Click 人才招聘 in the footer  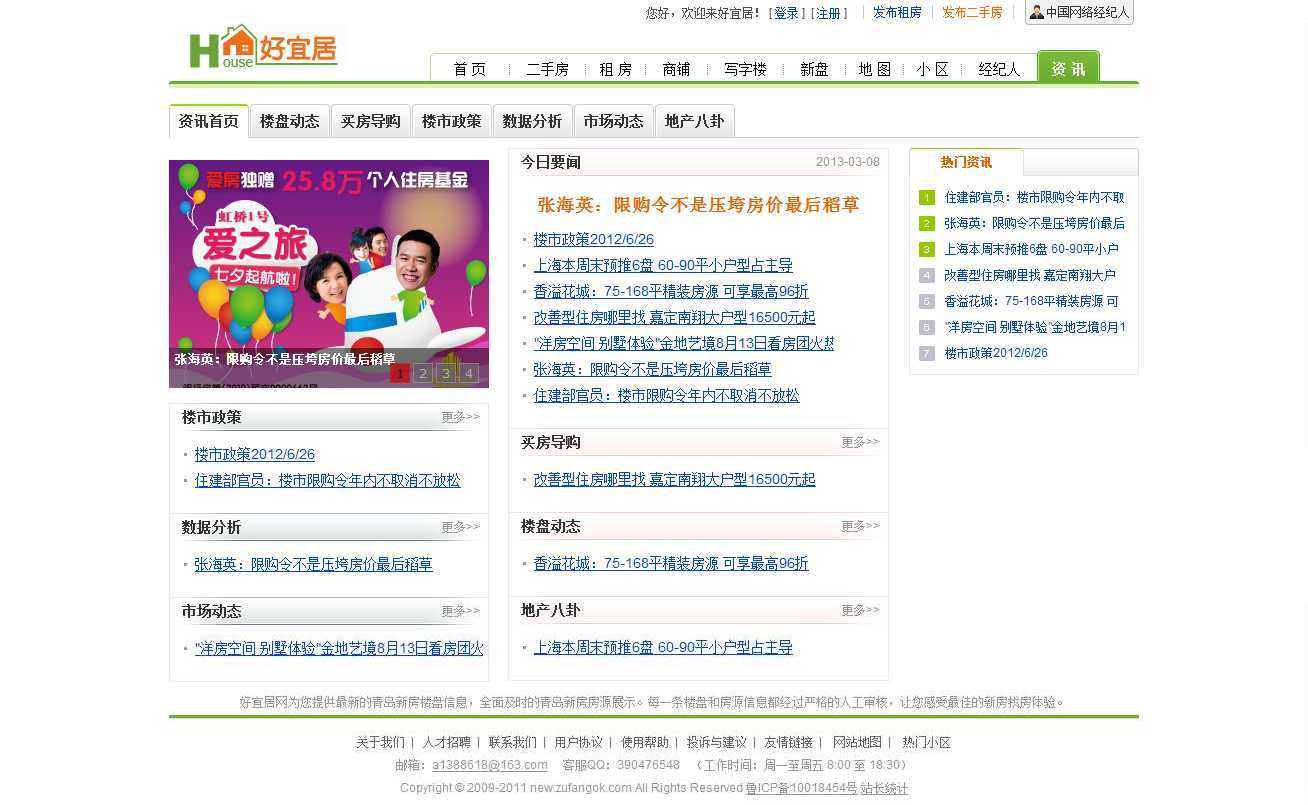point(446,743)
